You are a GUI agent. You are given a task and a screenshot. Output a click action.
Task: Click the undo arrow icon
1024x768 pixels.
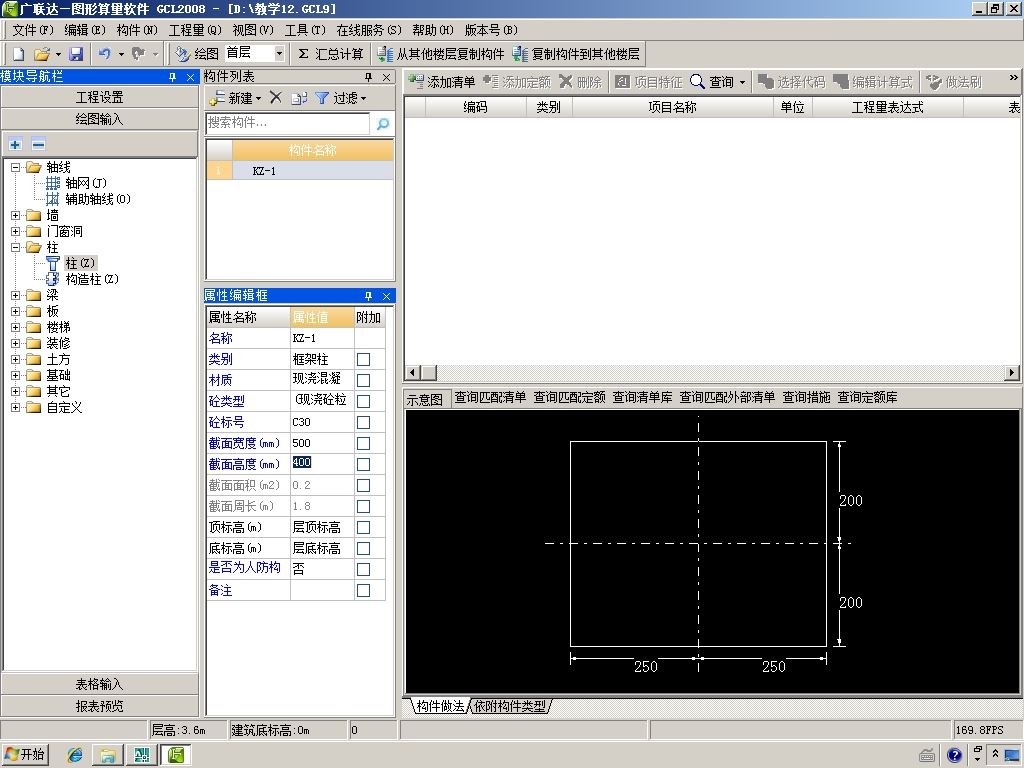click(x=105, y=54)
